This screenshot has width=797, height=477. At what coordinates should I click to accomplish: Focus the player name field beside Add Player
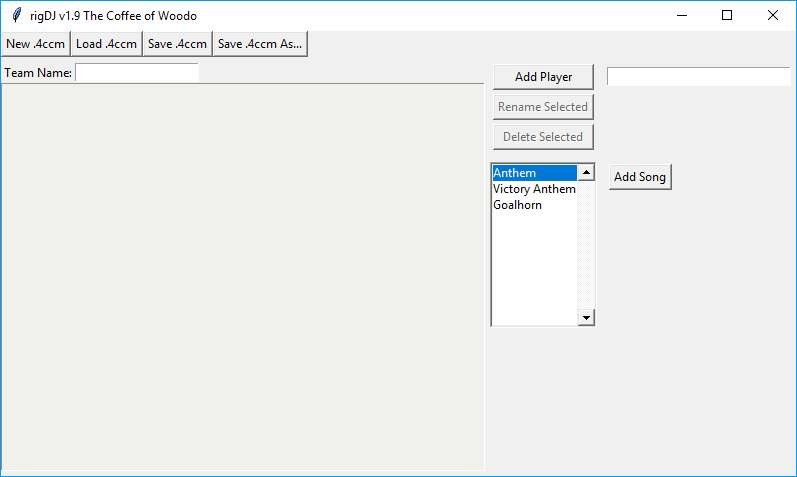[698, 77]
